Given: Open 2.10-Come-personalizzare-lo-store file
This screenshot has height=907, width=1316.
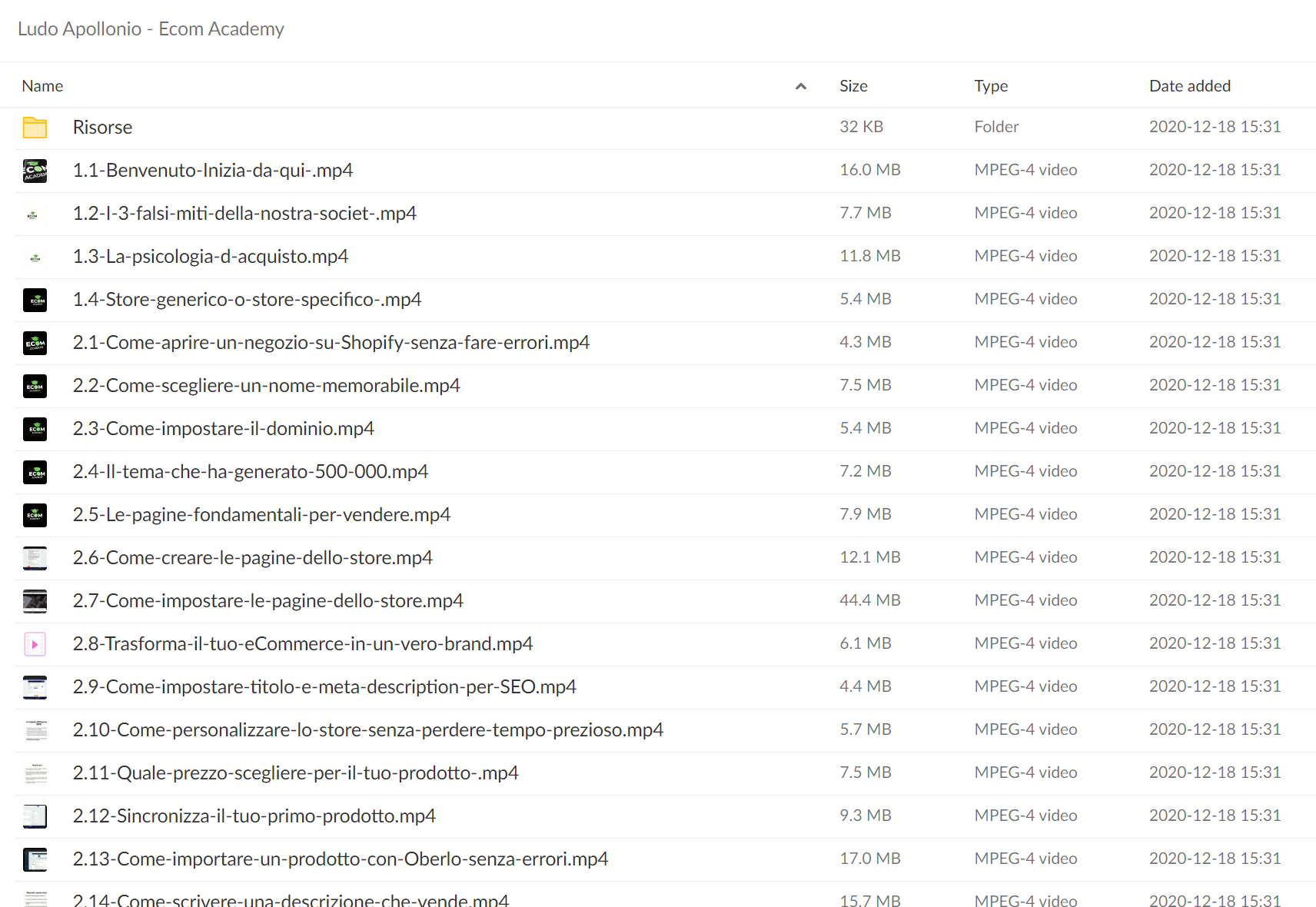Looking at the screenshot, I should 368,729.
